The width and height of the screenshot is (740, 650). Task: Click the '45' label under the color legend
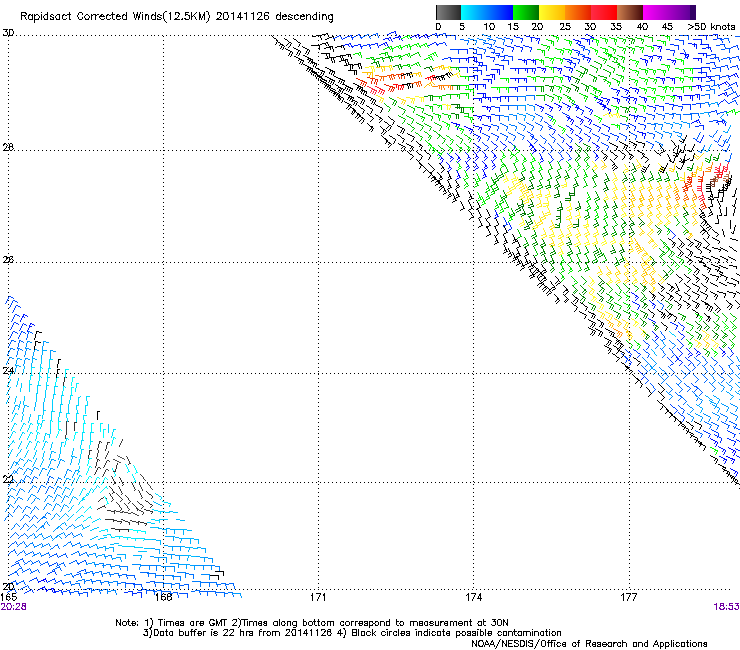667,26
